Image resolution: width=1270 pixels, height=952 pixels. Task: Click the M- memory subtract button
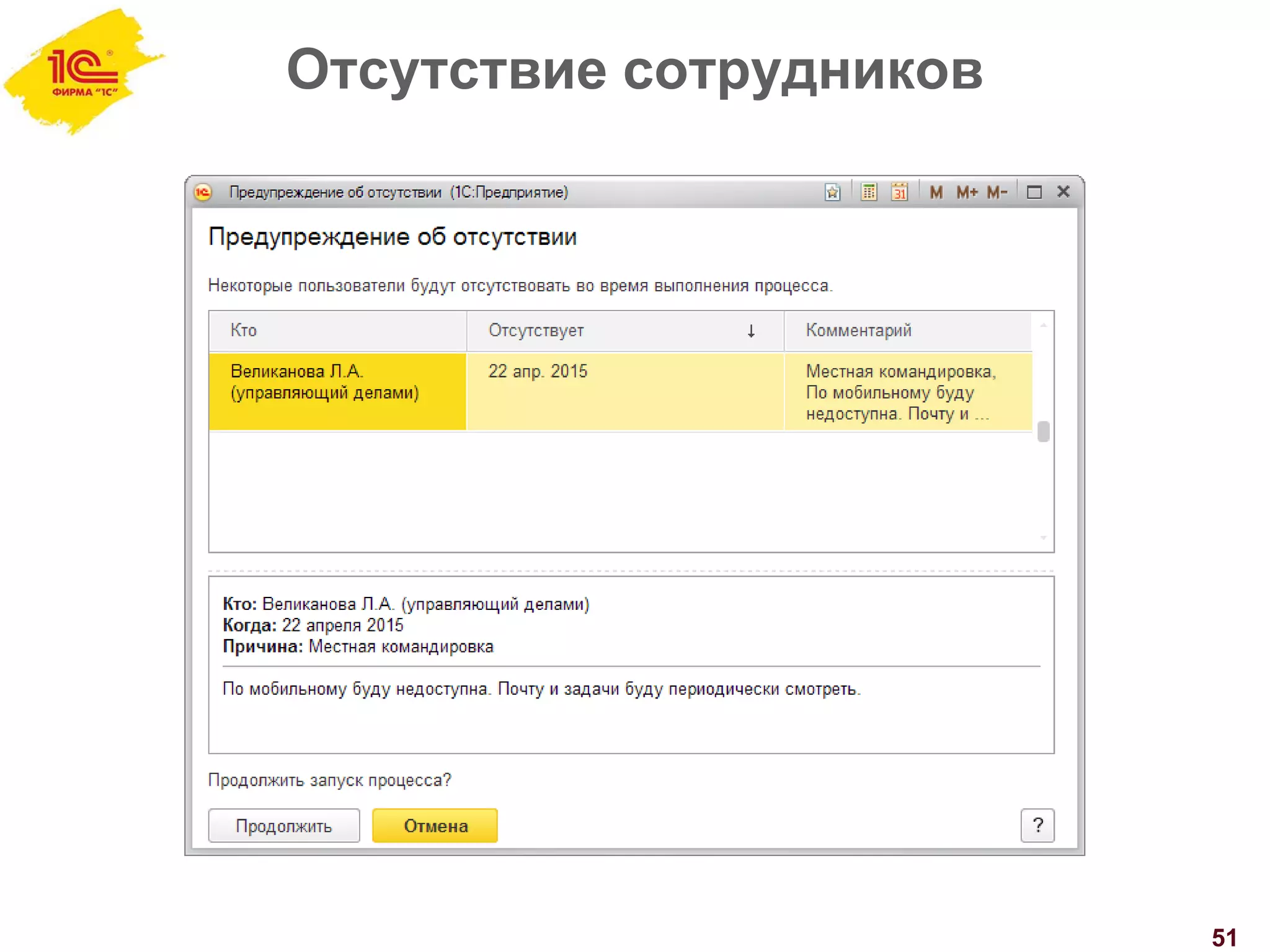coord(997,193)
